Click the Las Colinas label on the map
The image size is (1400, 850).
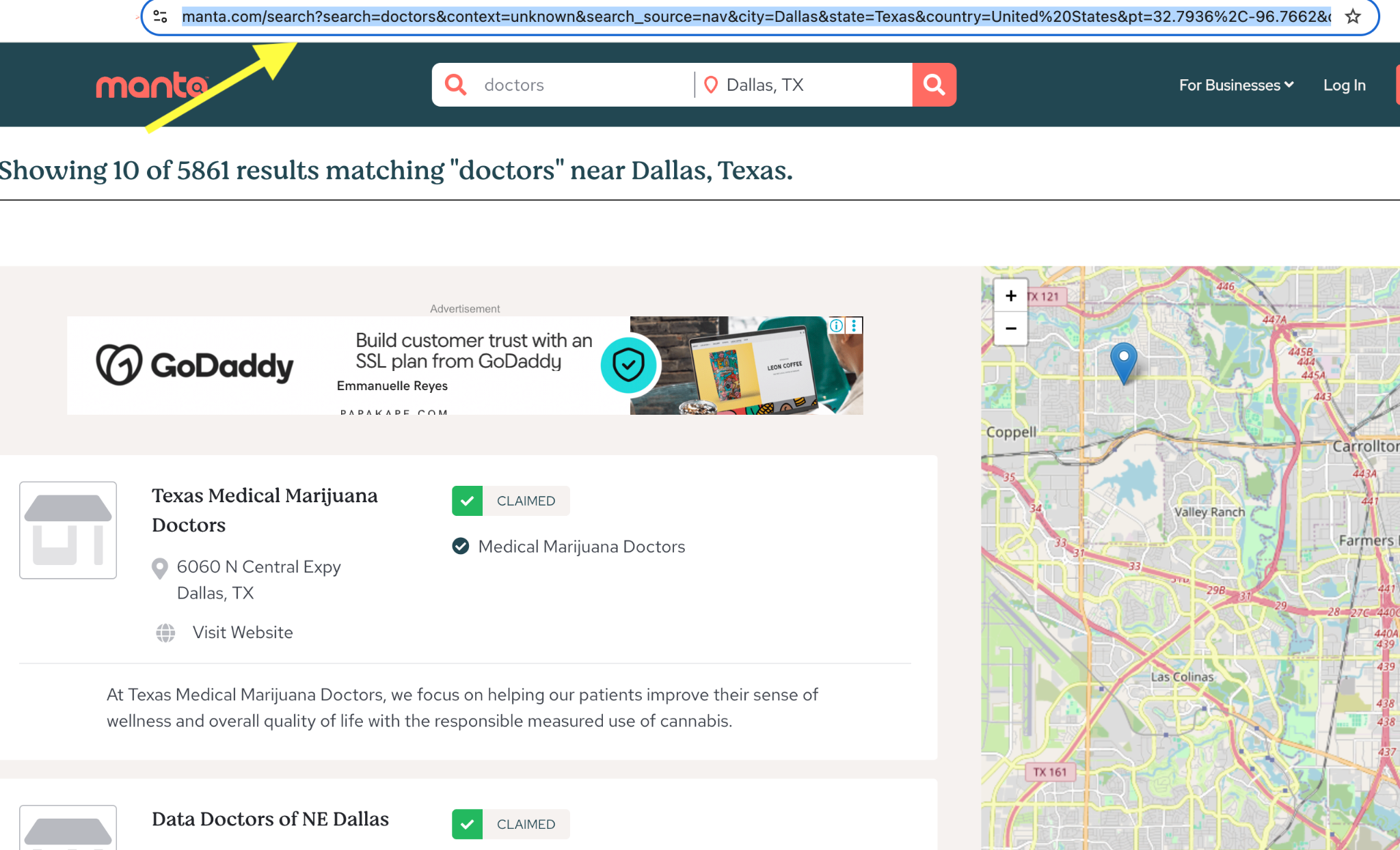pos(1182,677)
